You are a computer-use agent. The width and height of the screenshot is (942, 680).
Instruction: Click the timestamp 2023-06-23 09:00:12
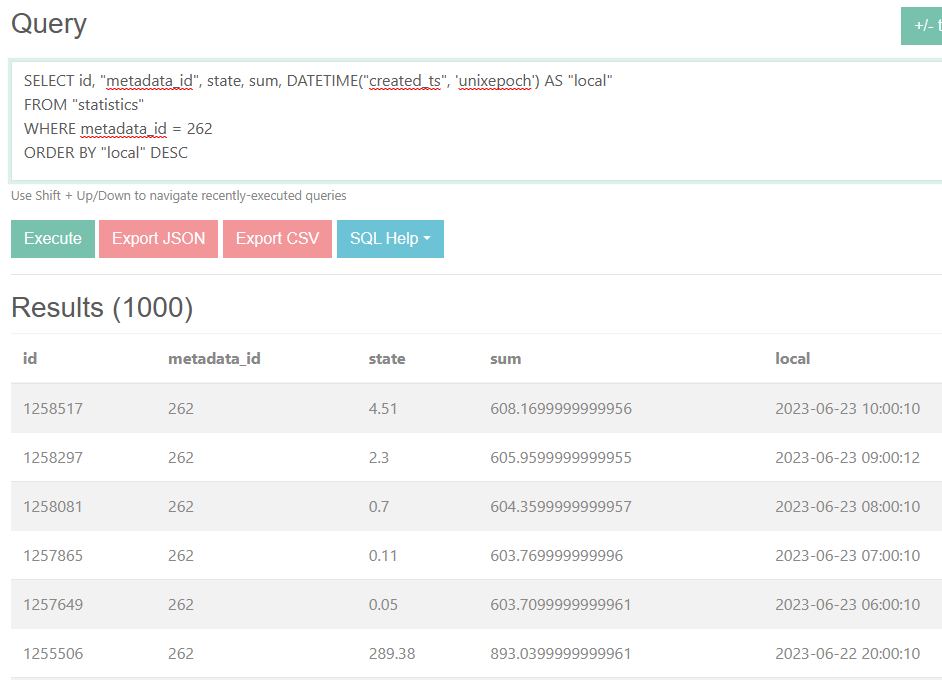[x=848, y=458]
